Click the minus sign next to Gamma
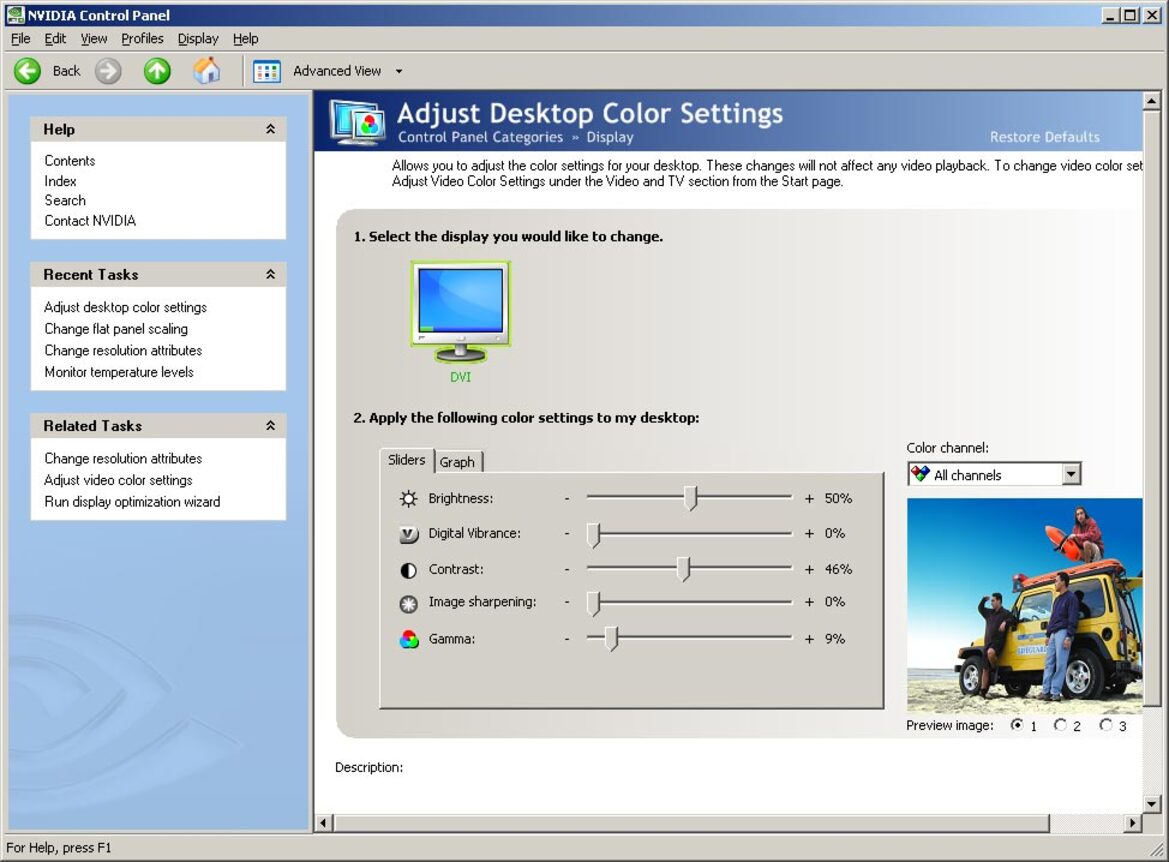1169x862 pixels. (567, 639)
